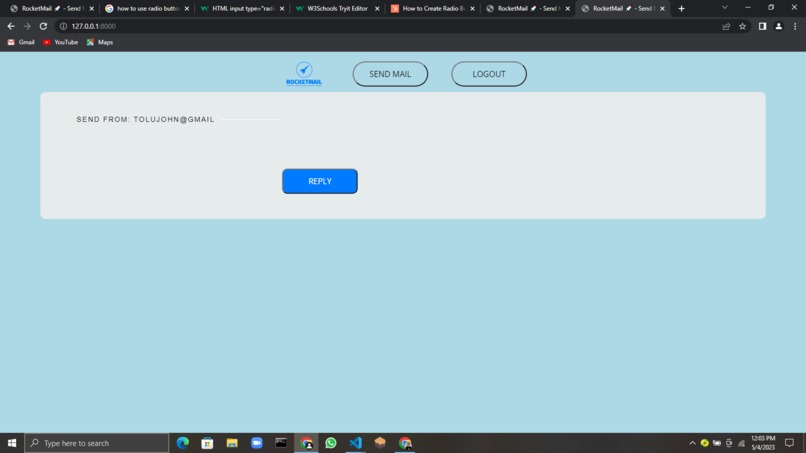The width and height of the screenshot is (806, 453).
Task: Open the Maps bookmark
Action: [100, 42]
